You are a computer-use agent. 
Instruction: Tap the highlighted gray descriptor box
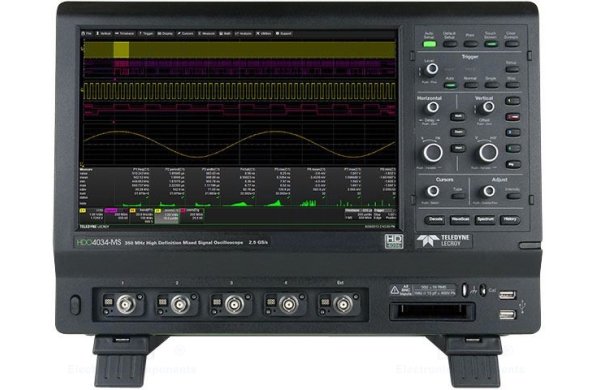[167, 215]
